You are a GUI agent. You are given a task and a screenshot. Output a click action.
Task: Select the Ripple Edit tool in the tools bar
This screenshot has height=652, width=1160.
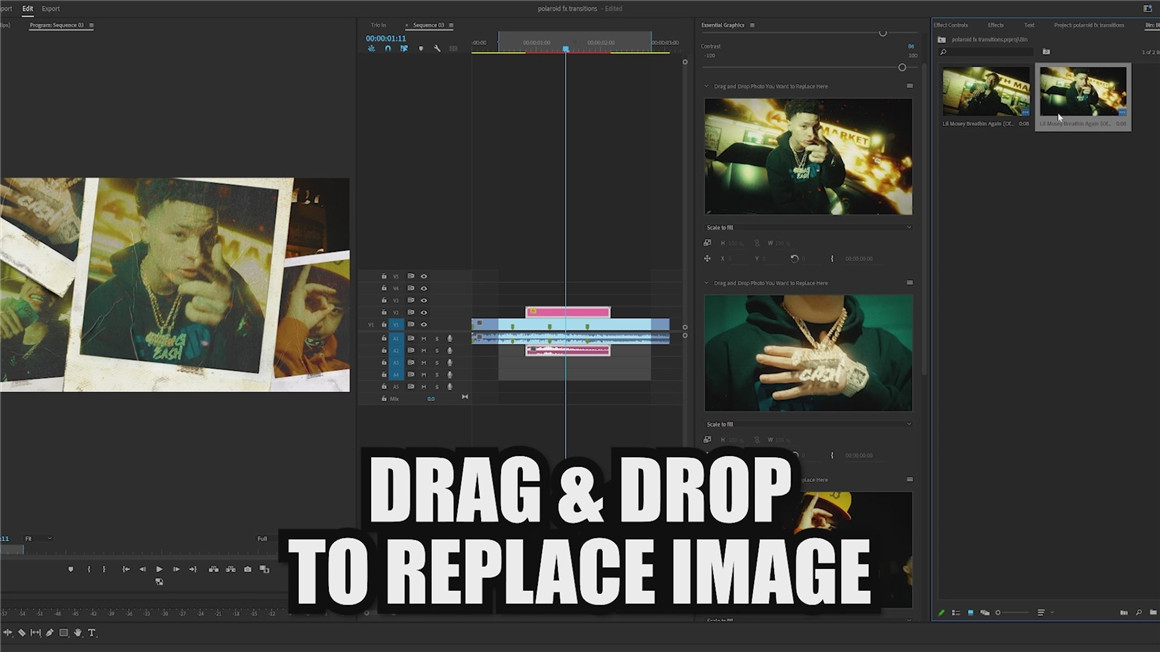point(8,633)
